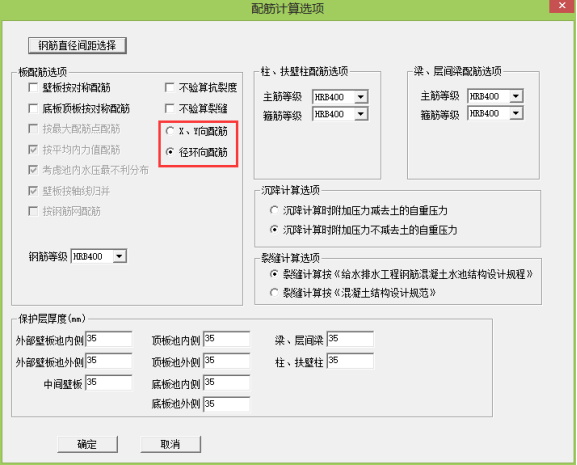This screenshot has height=465, width=577.
Task: Click the 梁、层间梁 cover thickness field
Action: [x=350, y=339]
